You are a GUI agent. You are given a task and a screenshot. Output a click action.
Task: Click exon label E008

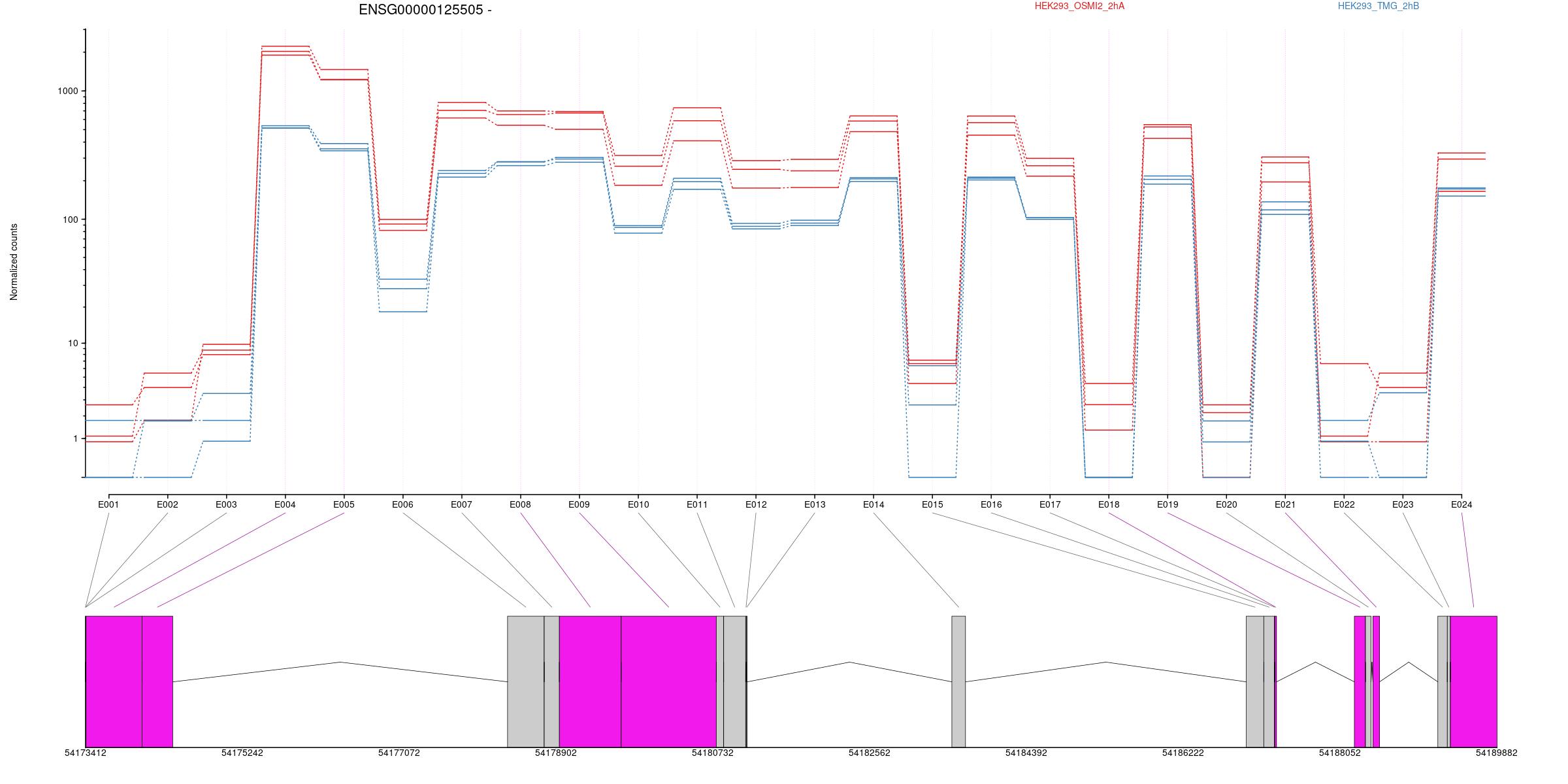pos(520,504)
